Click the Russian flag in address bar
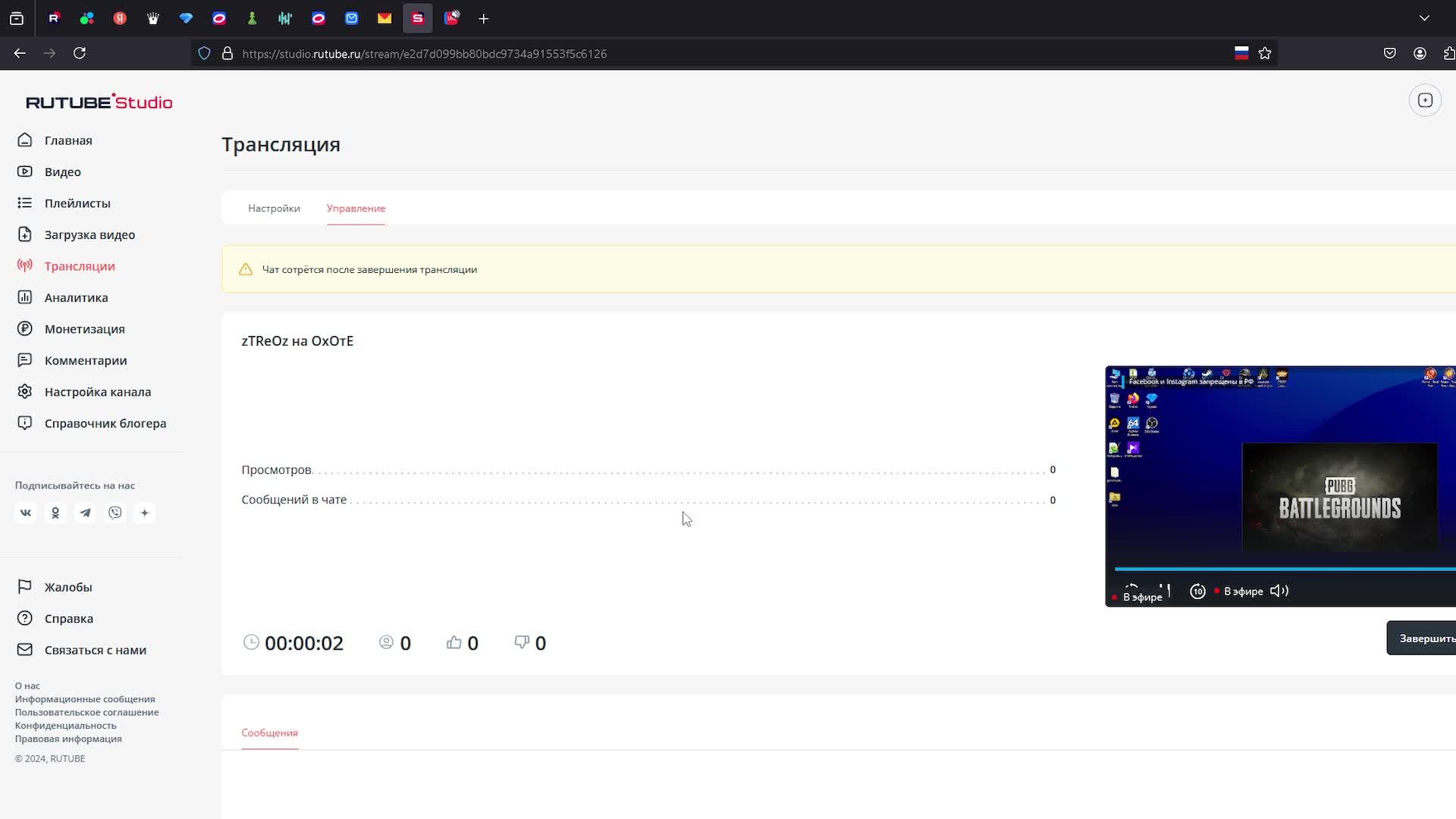This screenshot has height=819, width=1456. [x=1241, y=53]
